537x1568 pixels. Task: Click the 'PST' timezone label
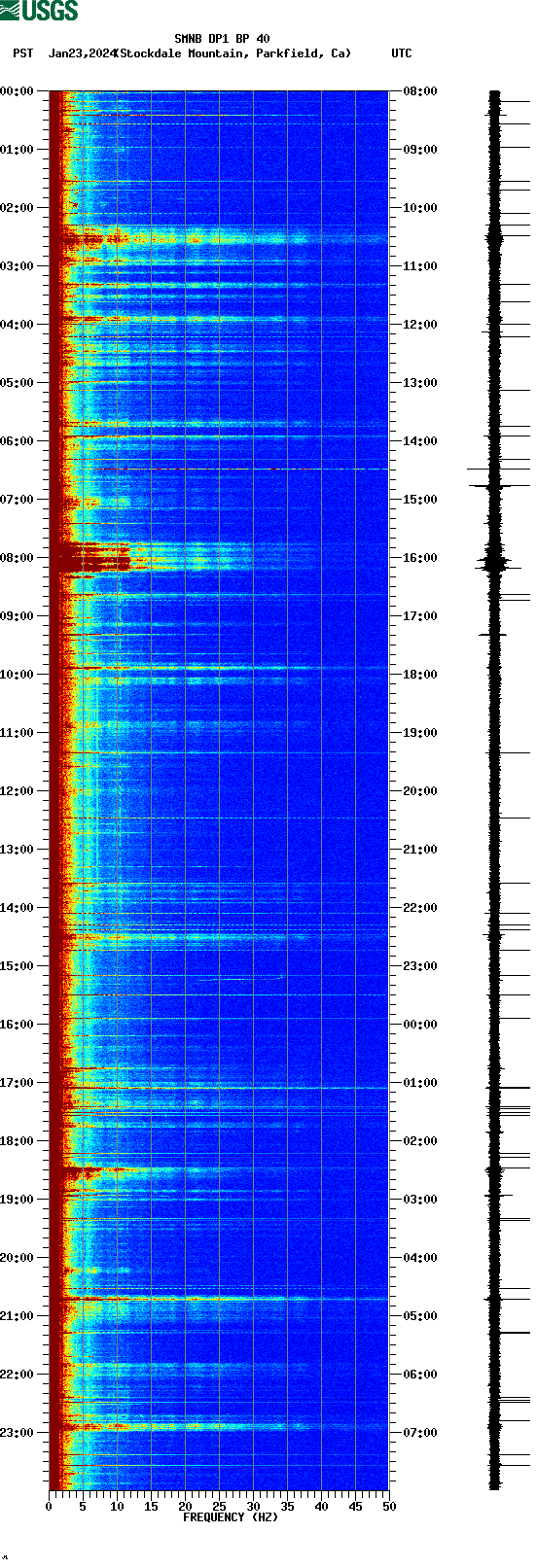pyautogui.click(x=23, y=53)
